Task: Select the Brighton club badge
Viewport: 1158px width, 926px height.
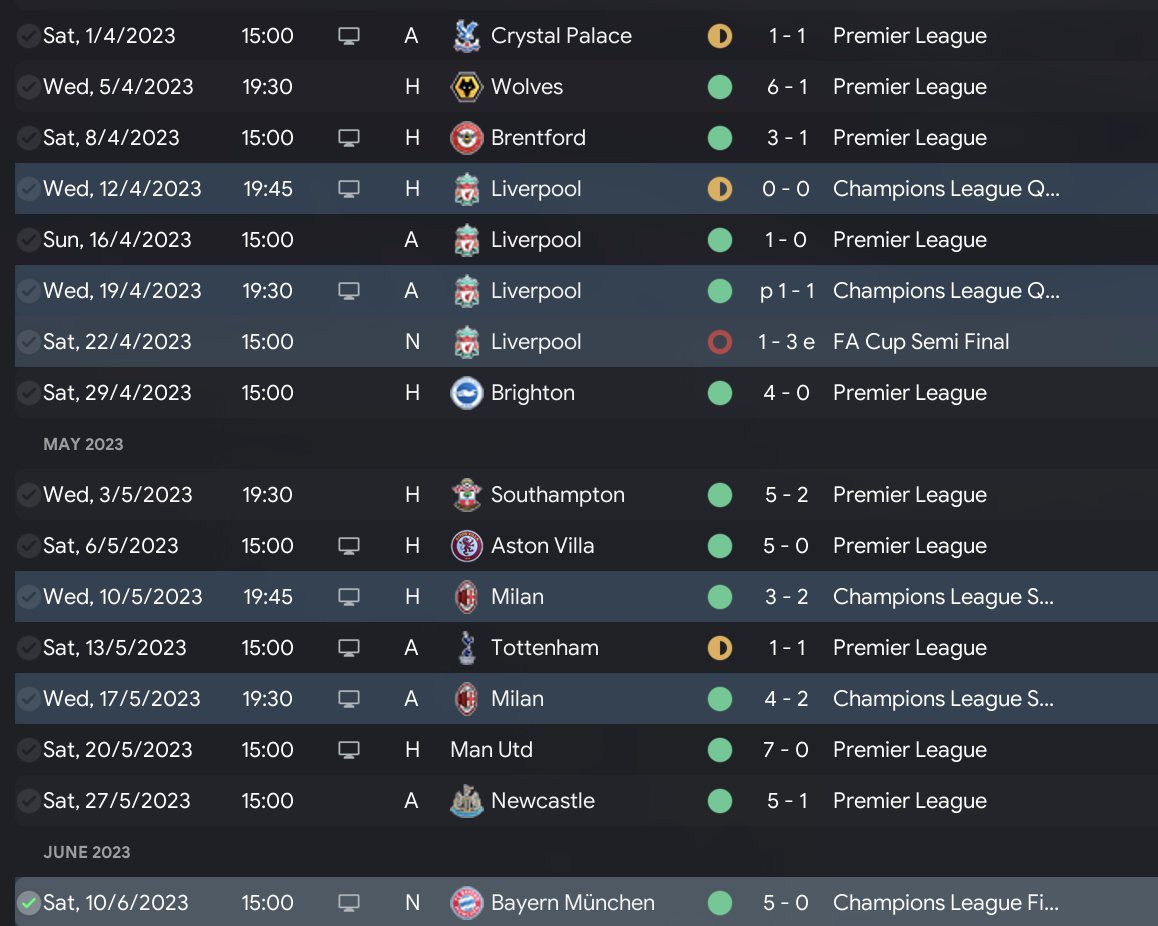Action: (x=466, y=393)
